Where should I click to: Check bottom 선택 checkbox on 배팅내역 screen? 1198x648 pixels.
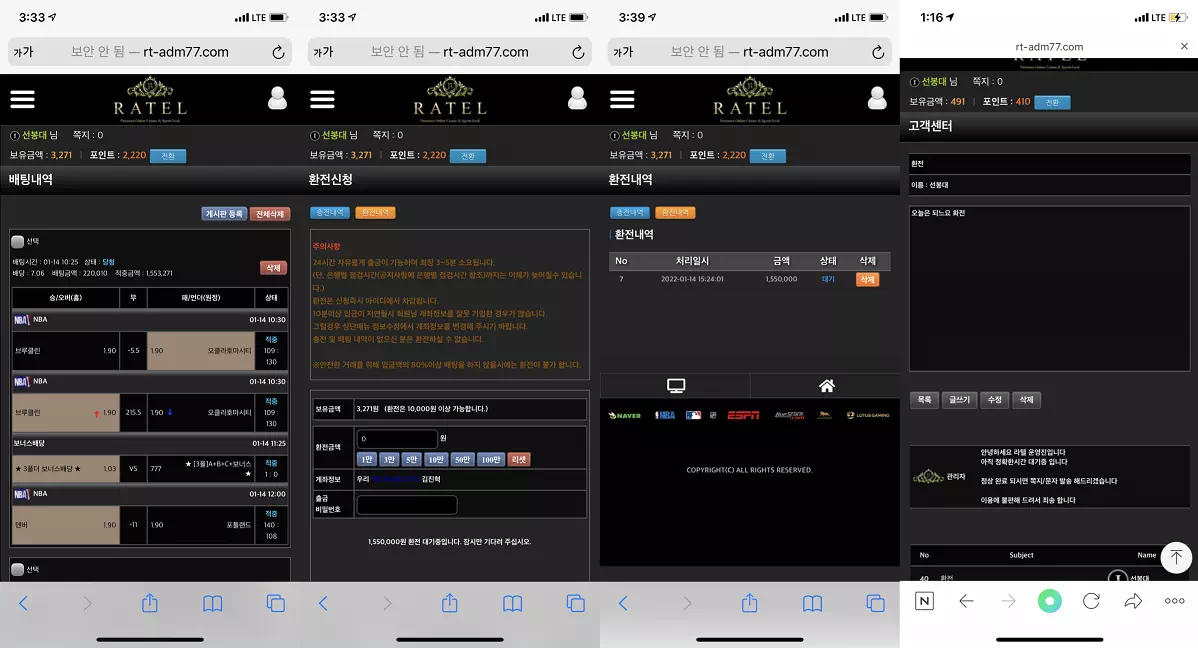coord(17,569)
